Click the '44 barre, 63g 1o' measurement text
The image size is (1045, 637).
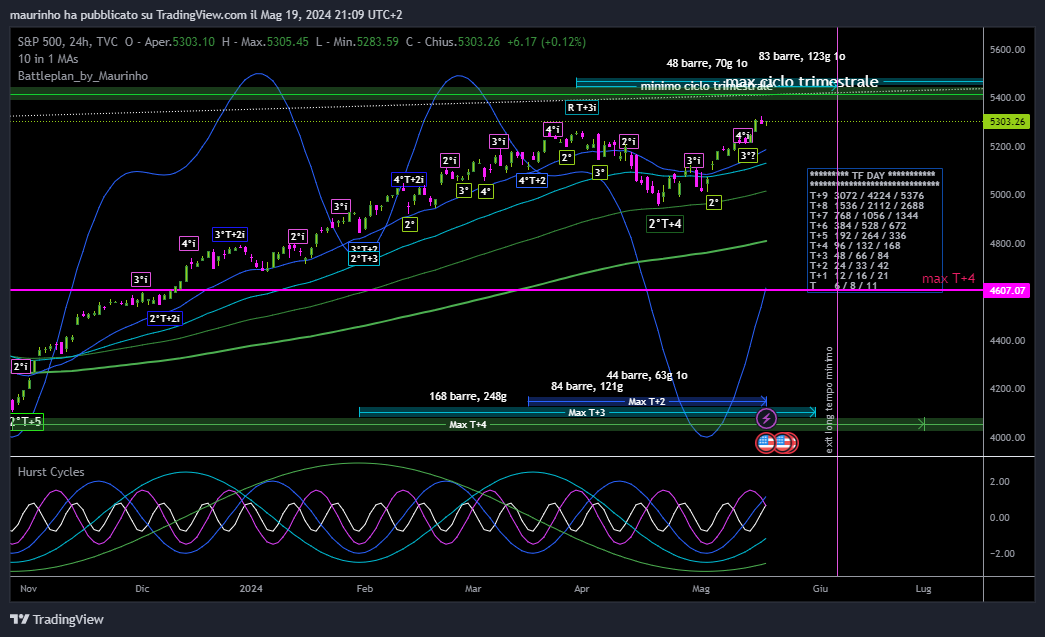pyautogui.click(x=647, y=375)
